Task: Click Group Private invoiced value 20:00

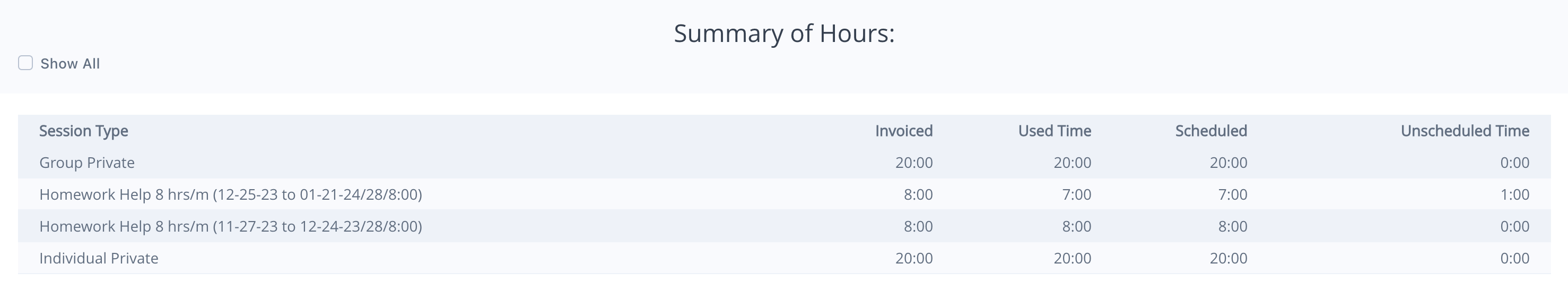Action: tap(913, 163)
